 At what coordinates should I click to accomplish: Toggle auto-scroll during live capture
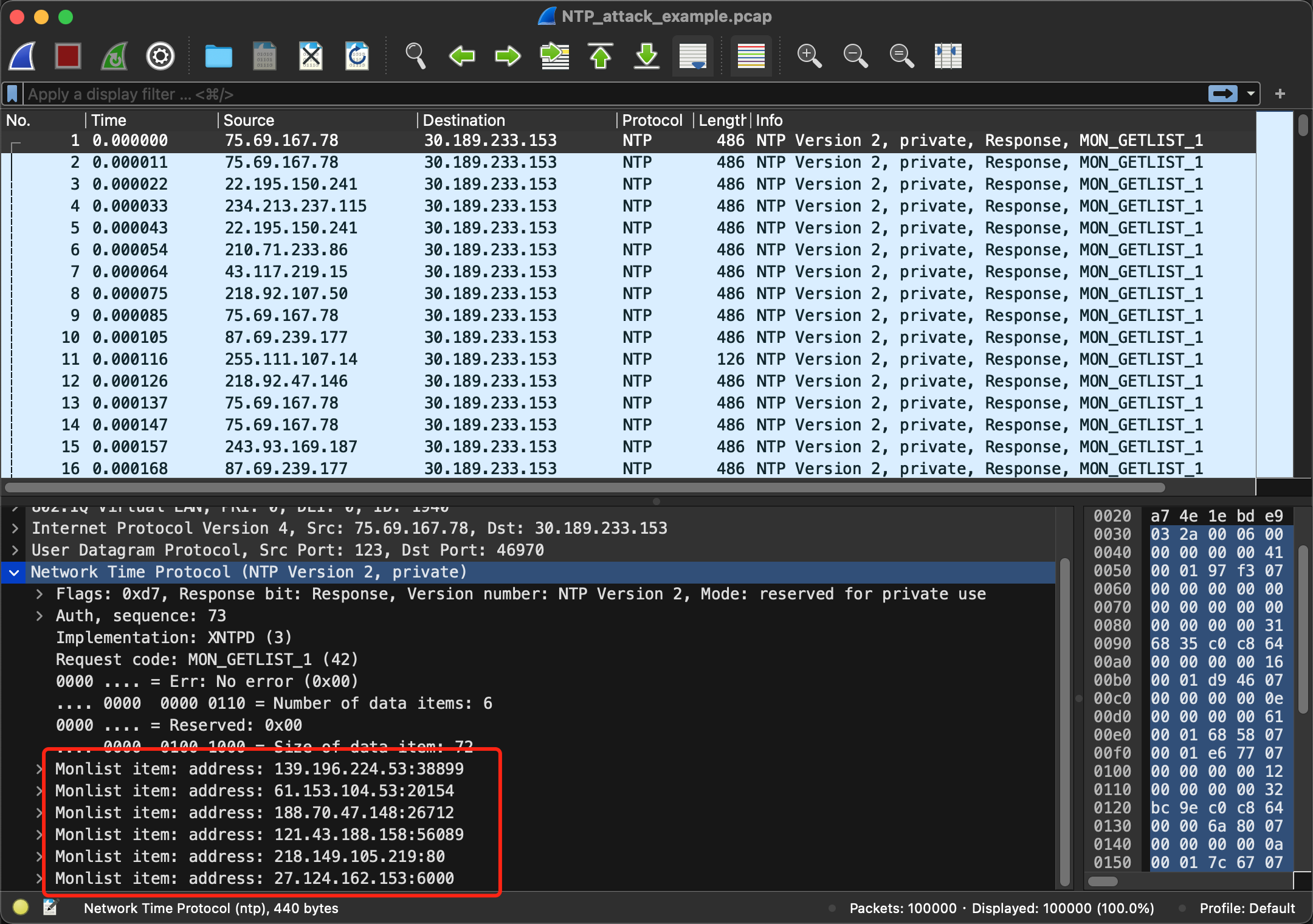[693, 56]
